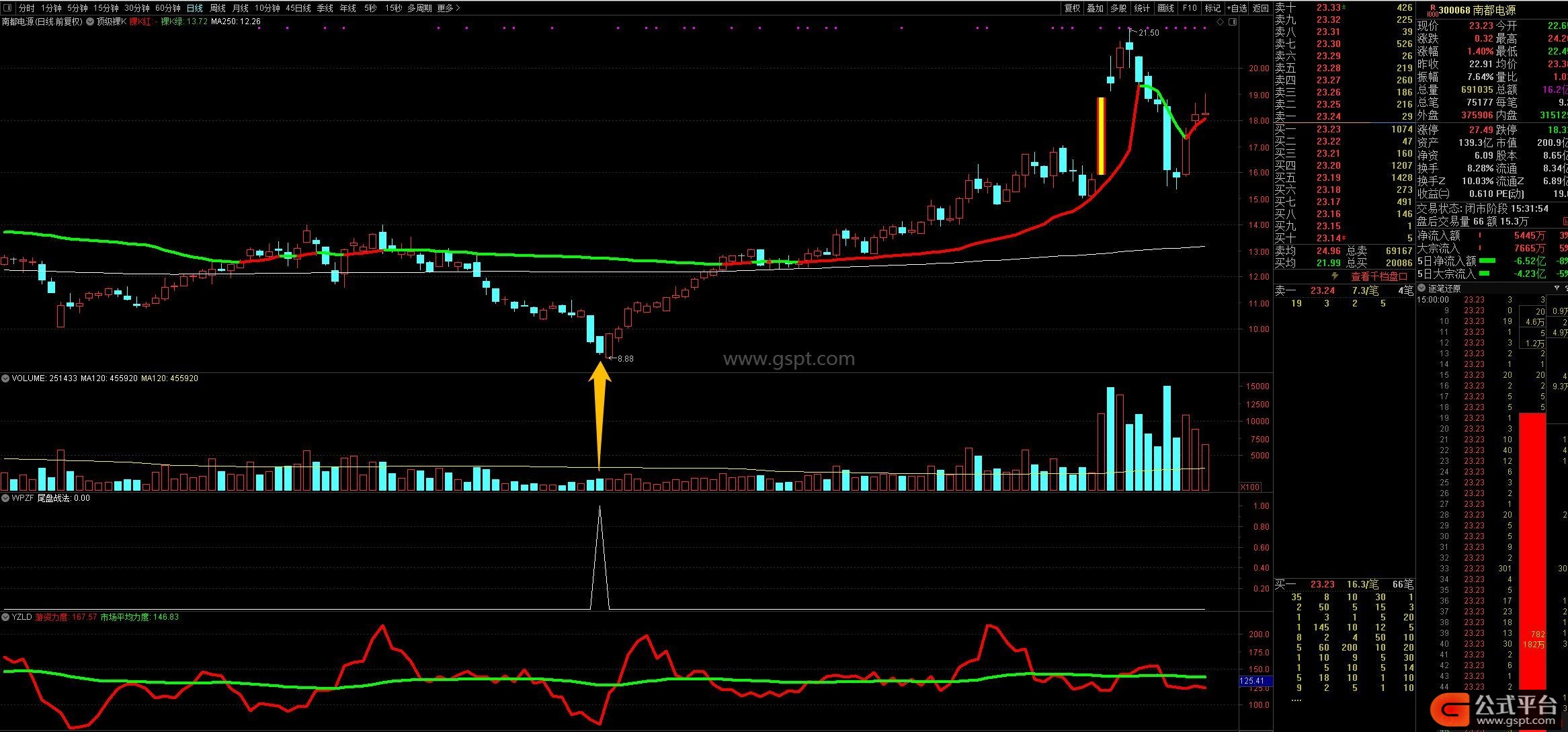Screen dimensions: 1568x732
Task: Select the 45日线 period tab
Action: click(x=298, y=8)
